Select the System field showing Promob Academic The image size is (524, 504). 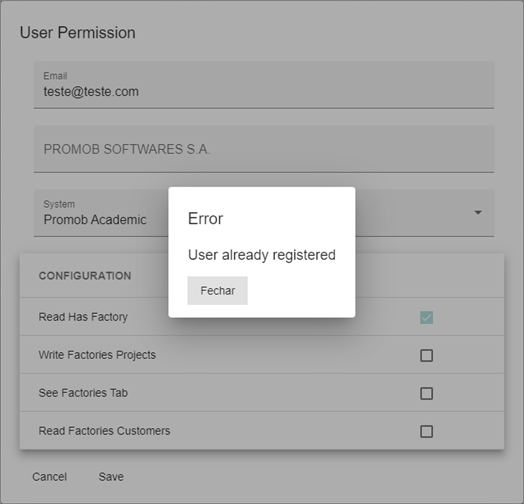click(x=264, y=213)
